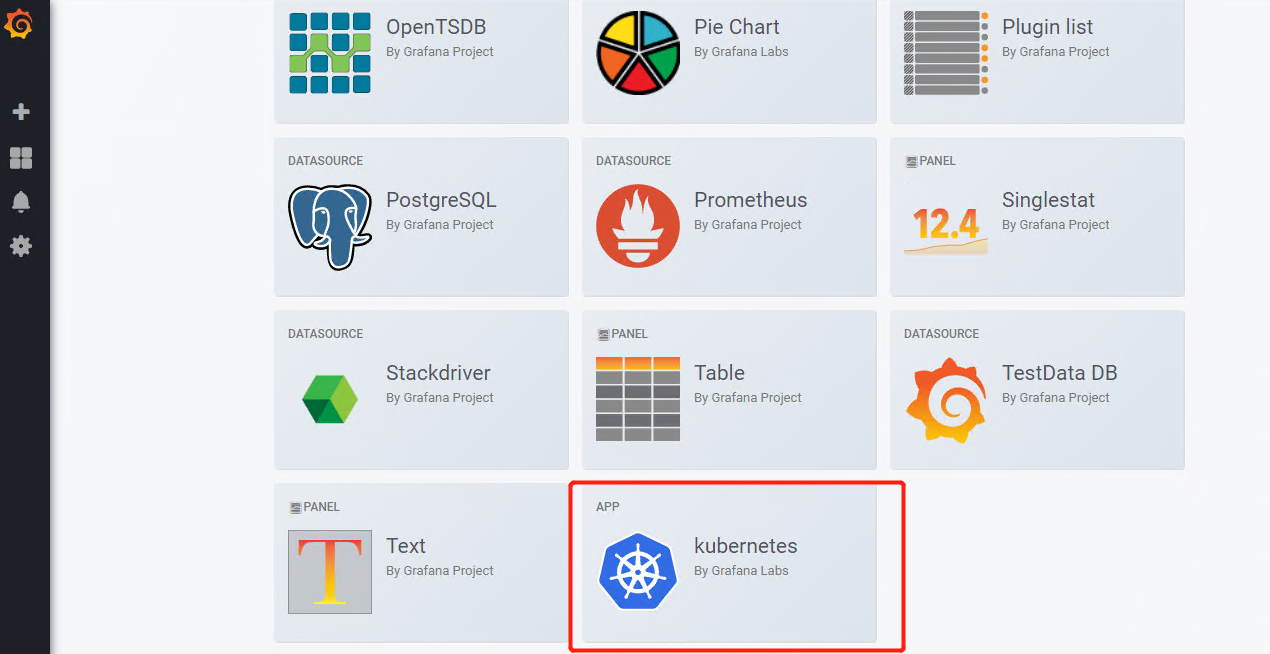Click the Grafana logo home icon
The width and height of the screenshot is (1270, 654).
point(20,24)
